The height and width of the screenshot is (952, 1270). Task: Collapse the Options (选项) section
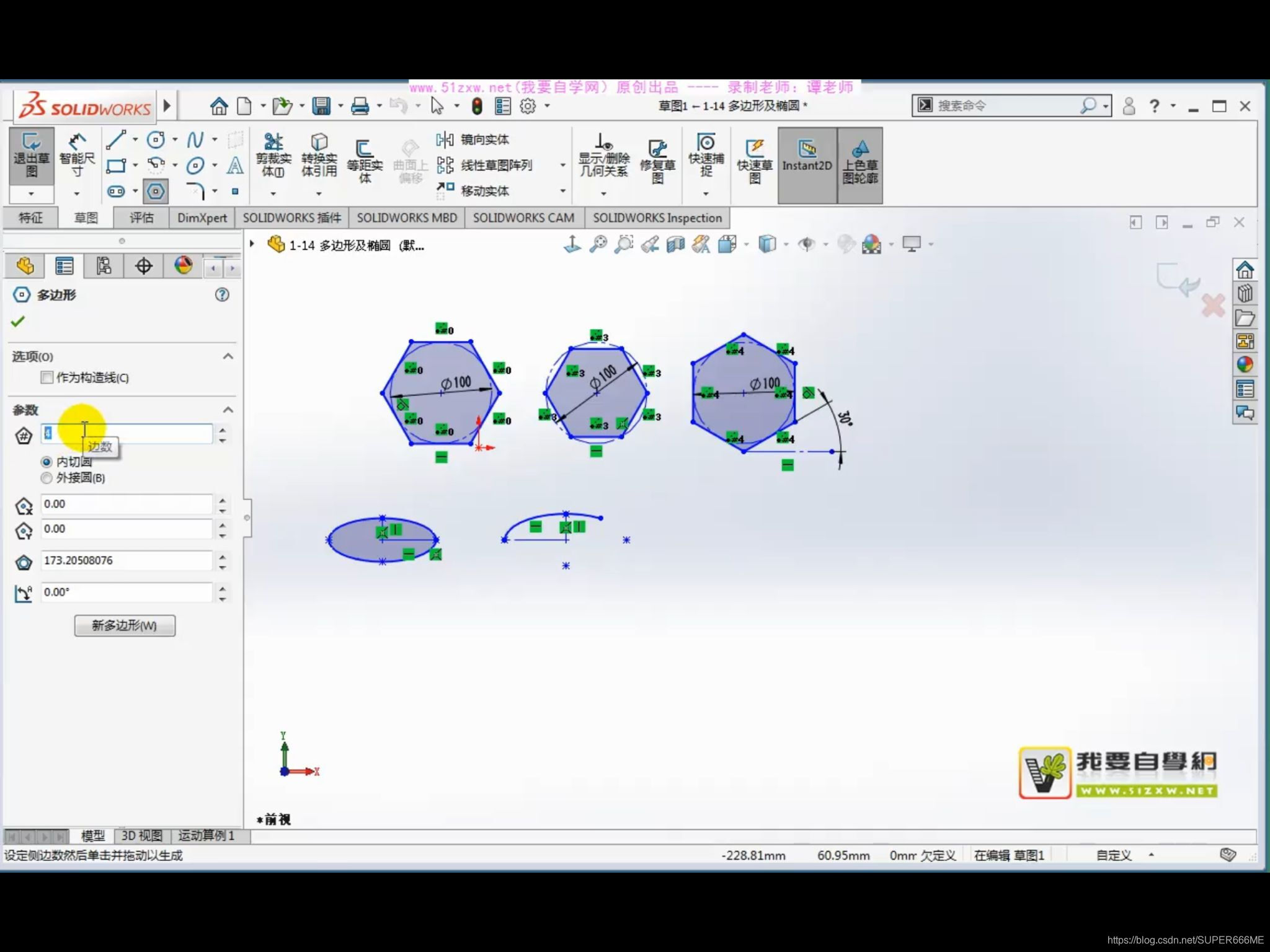pos(228,356)
